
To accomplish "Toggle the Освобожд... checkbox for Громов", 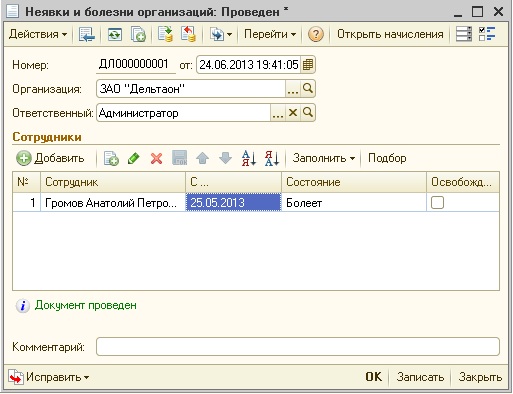I will (437, 203).
